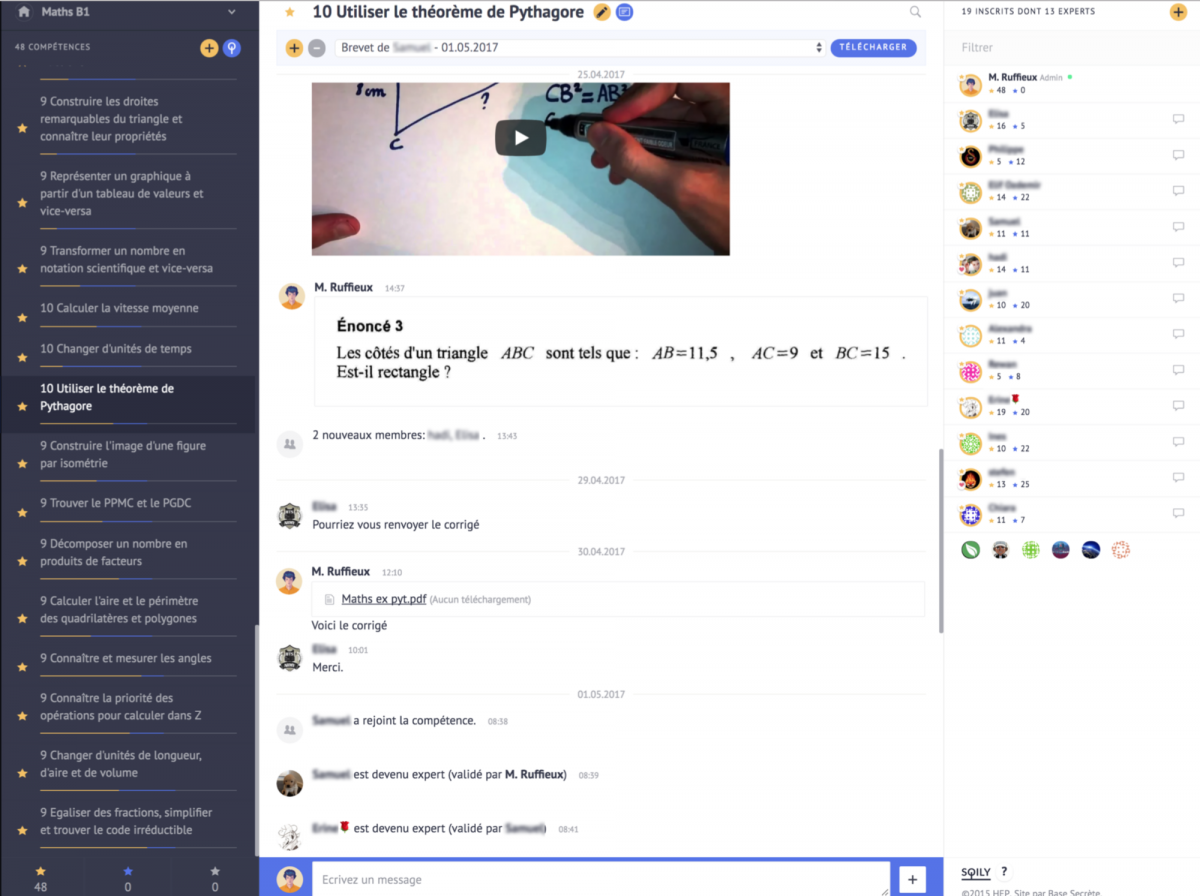Select '9 Trouver le PPMC et le PGDC'
Viewport: 1200px width, 896px height.
115,503
